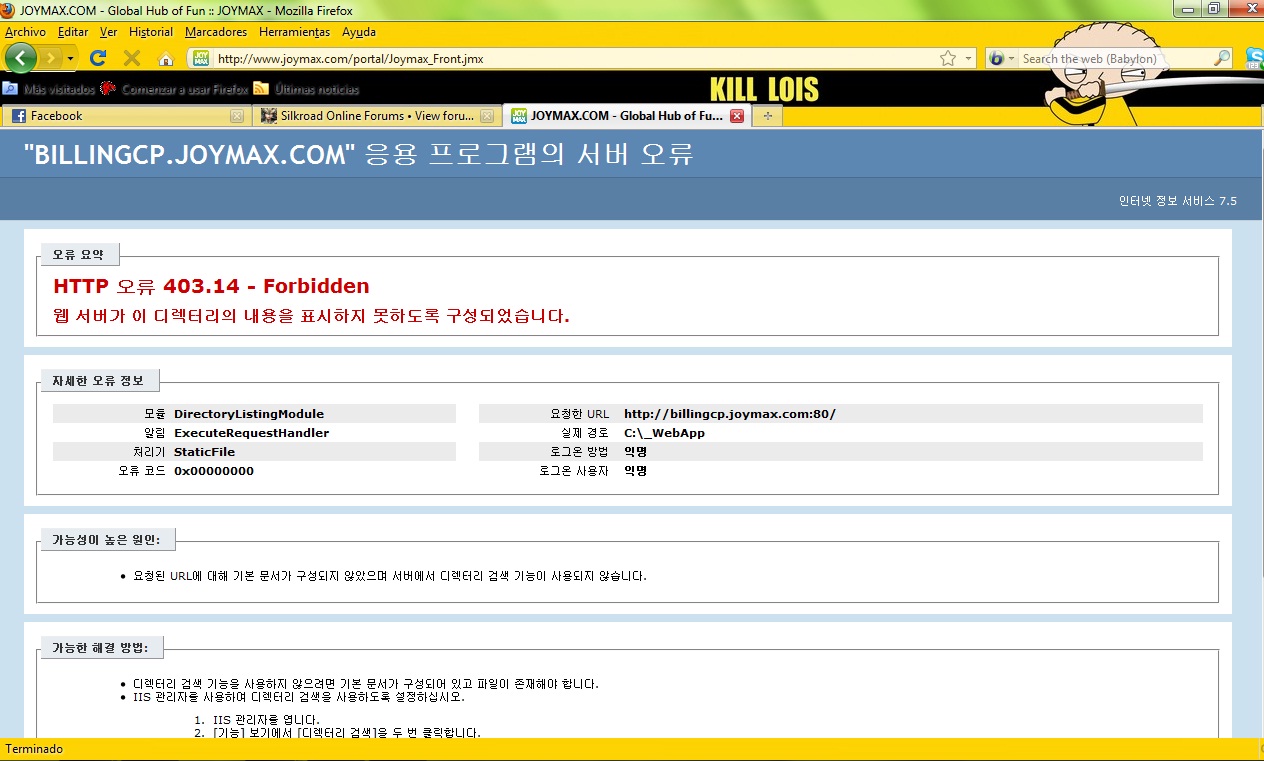1264x761 pixels.
Task: Close the JOYMAX.COM tab
Action: 737,116
